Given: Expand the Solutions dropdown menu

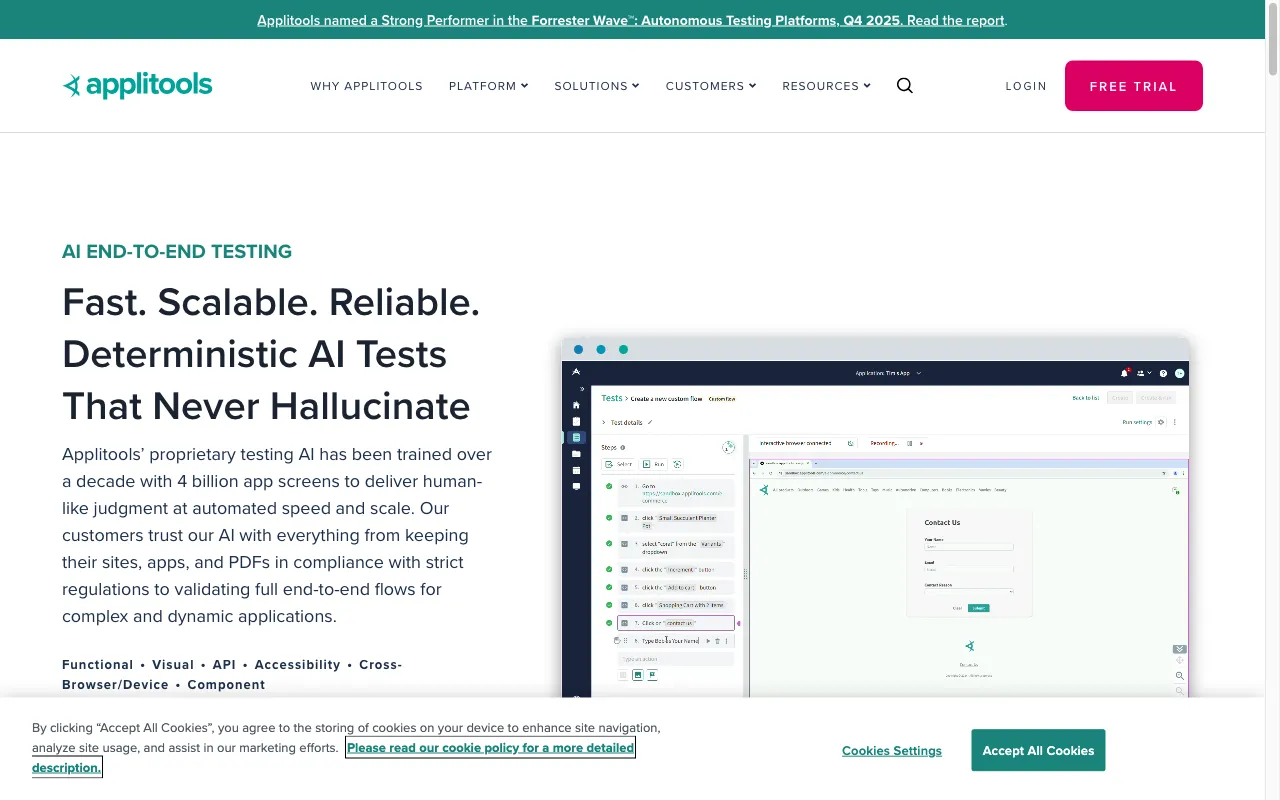Looking at the screenshot, I should click(x=597, y=86).
